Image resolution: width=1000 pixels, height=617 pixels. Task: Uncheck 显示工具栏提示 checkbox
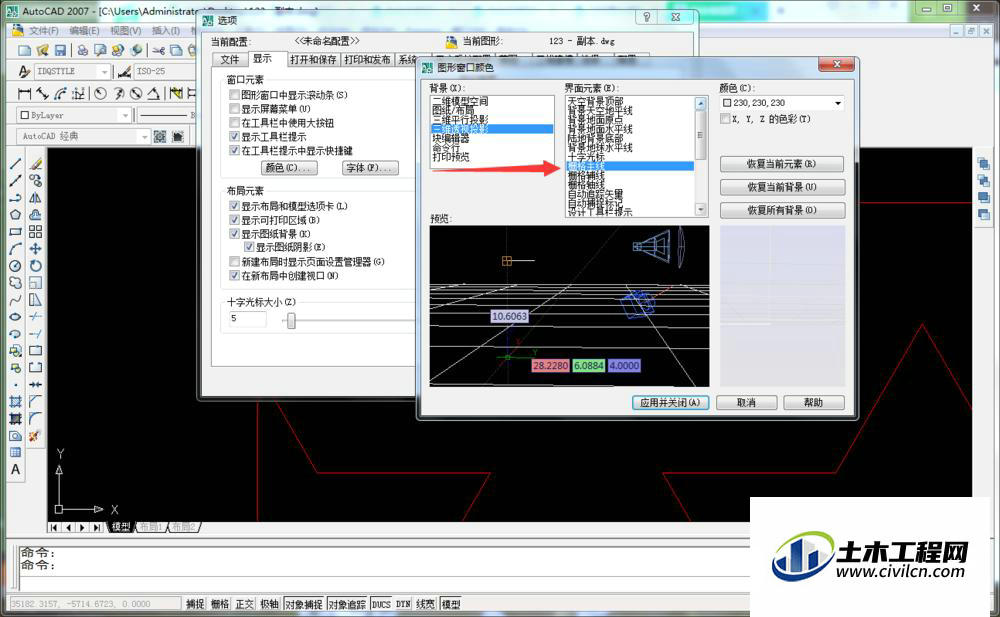(x=235, y=137)
